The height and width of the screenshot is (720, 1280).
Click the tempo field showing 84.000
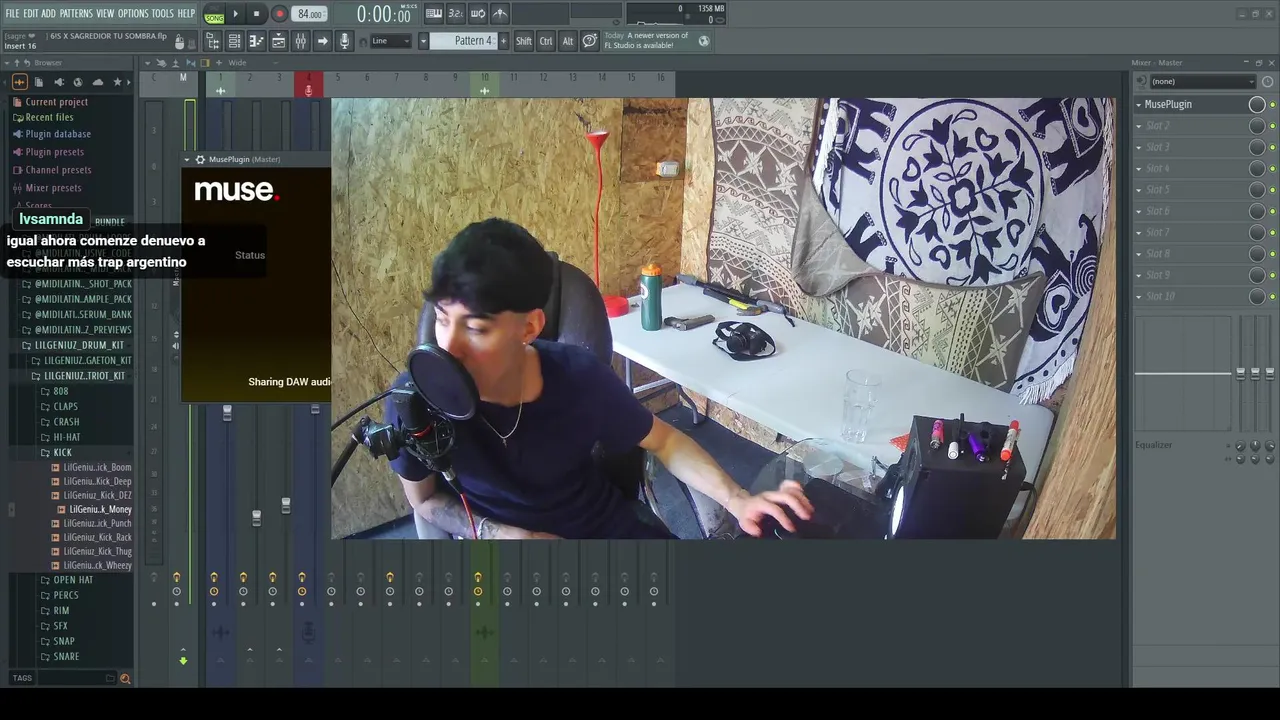point(310,14)
